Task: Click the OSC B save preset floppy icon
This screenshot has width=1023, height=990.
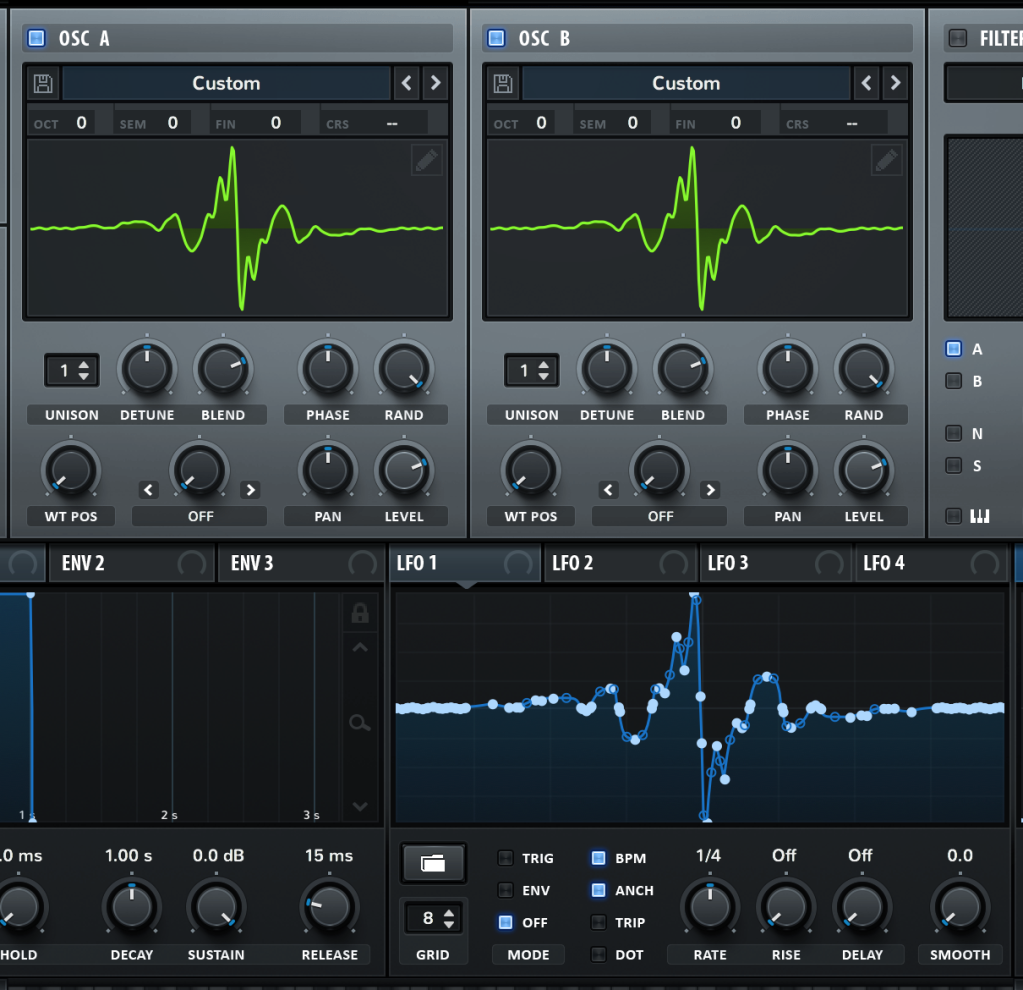Action: click(503, 84)
